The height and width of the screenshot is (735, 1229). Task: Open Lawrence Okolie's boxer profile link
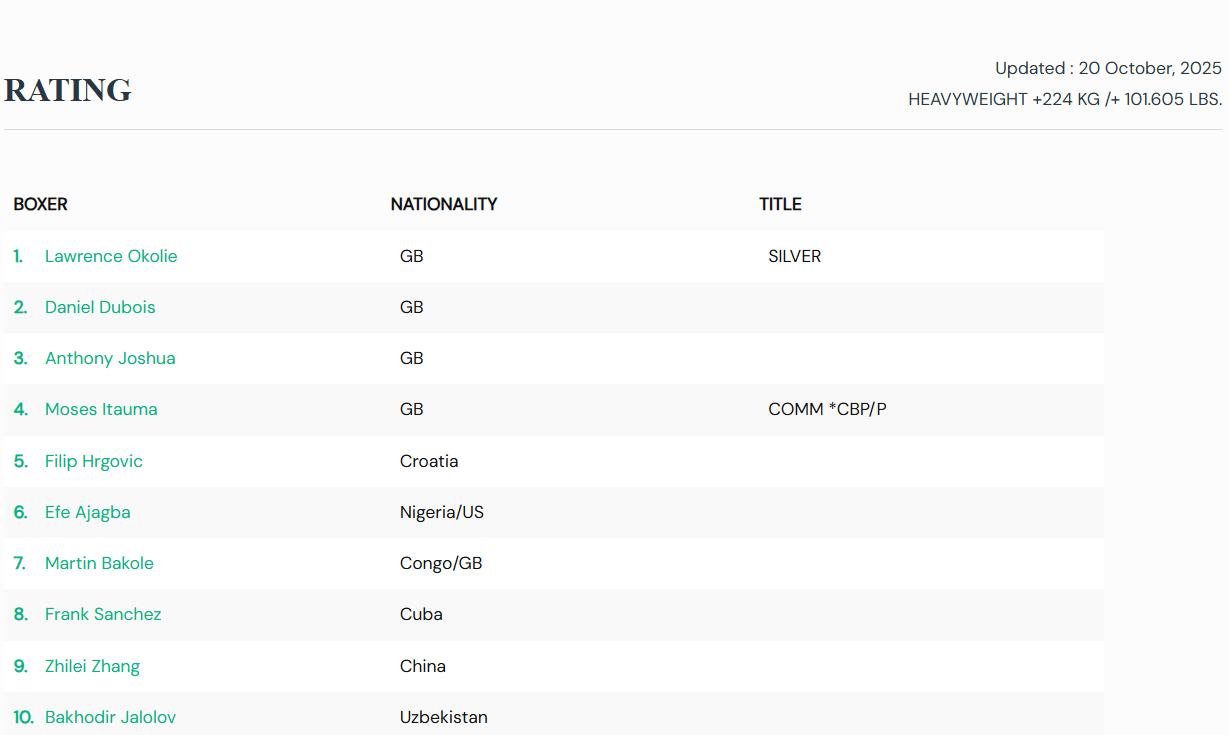110,256
